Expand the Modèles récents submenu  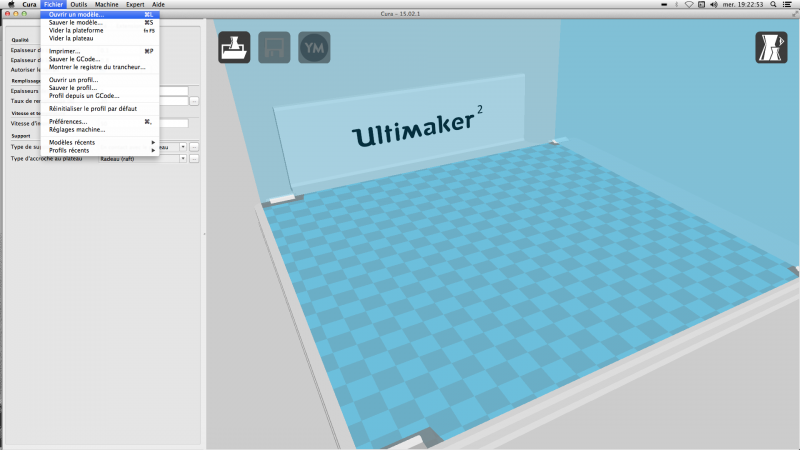(100, 142)
